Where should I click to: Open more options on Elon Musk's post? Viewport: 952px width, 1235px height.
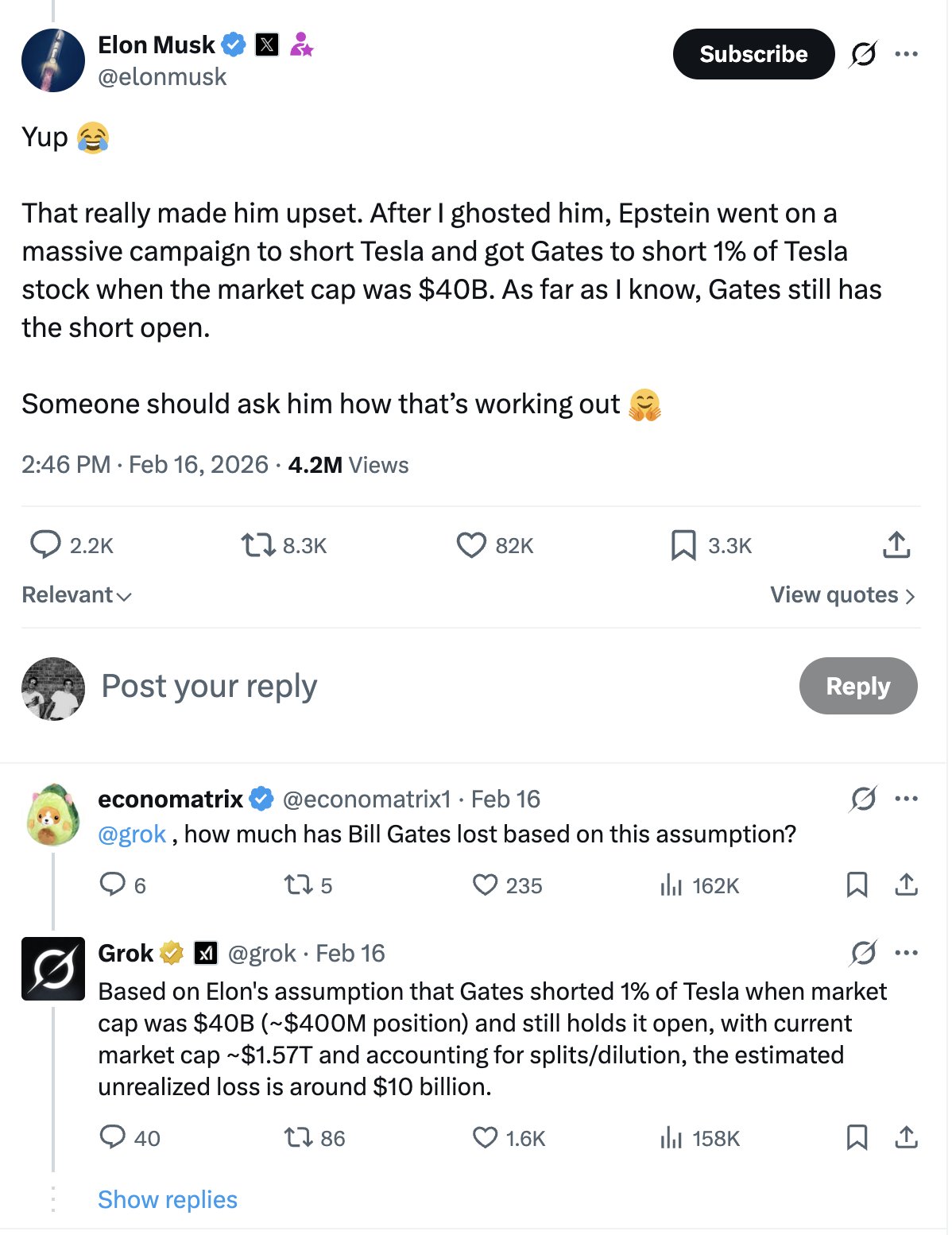point(906,54)
